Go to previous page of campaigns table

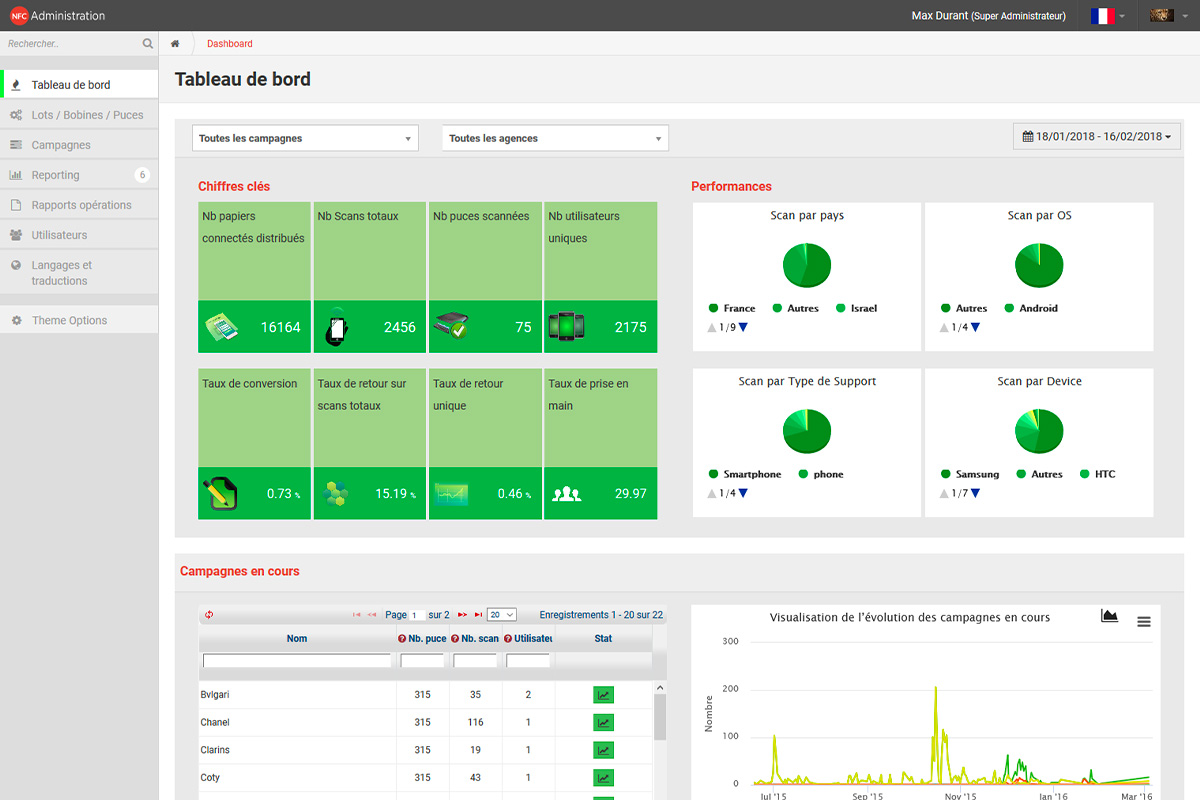pos(372,615)
